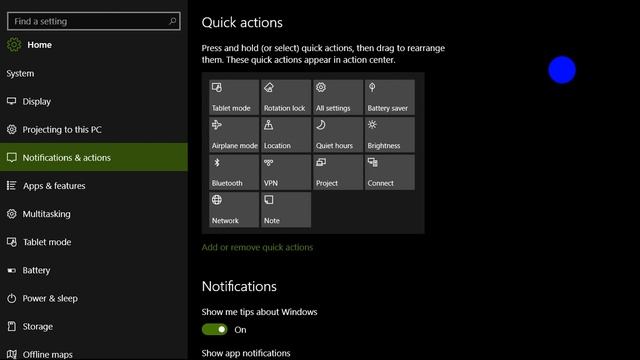Select the Tablet mode quick action tile
This screenshot has width=640, height=360.
click(234, 97)
